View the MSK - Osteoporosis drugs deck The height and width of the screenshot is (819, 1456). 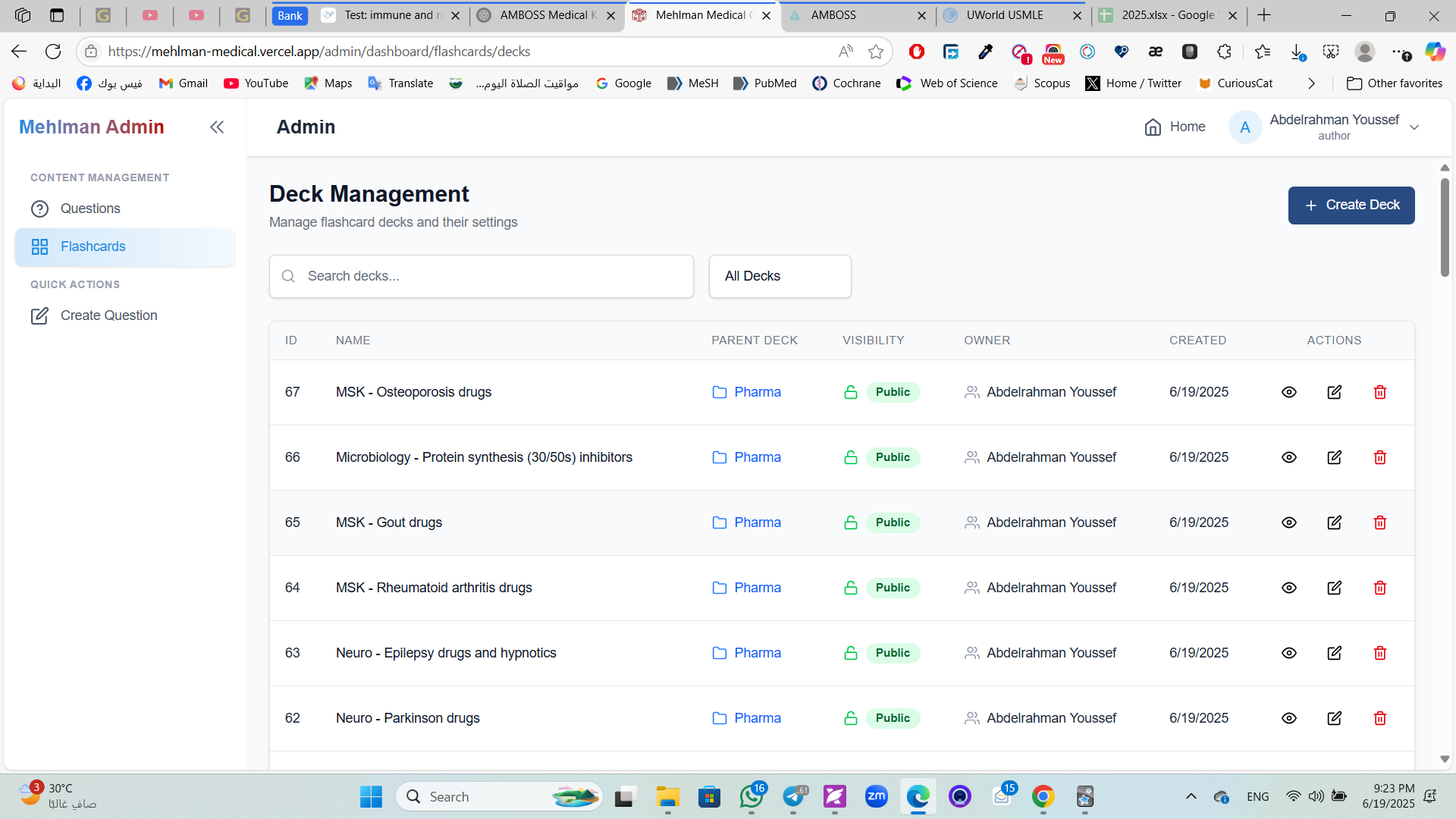(1288, 392)
